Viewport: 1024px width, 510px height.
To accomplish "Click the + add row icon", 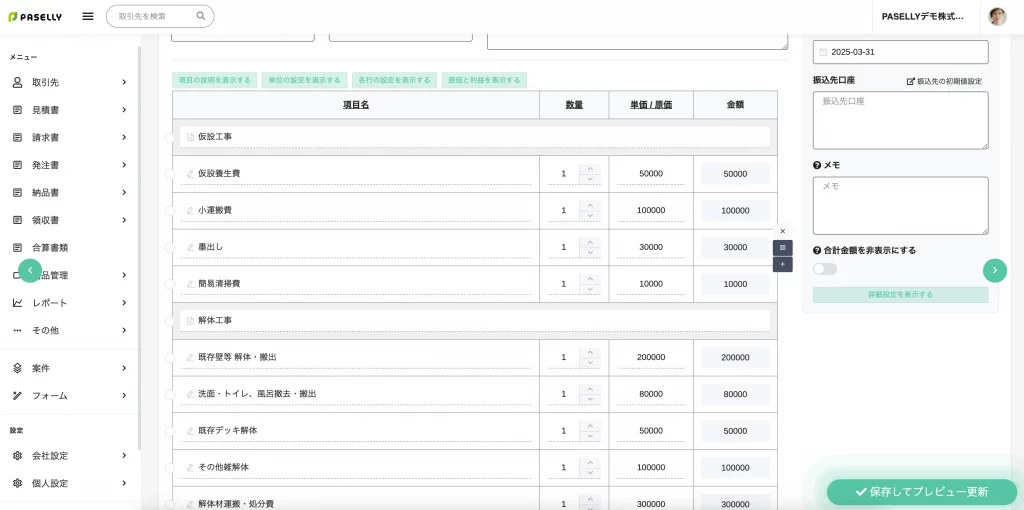I will tap(782, 264).
